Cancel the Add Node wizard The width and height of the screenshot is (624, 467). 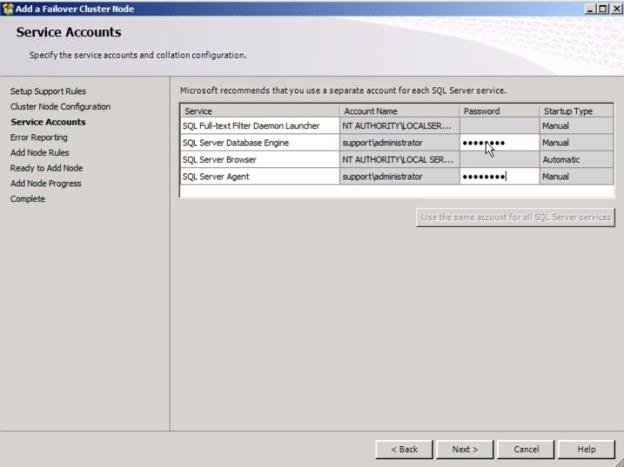pyautogui.click(x=526, y=449)
